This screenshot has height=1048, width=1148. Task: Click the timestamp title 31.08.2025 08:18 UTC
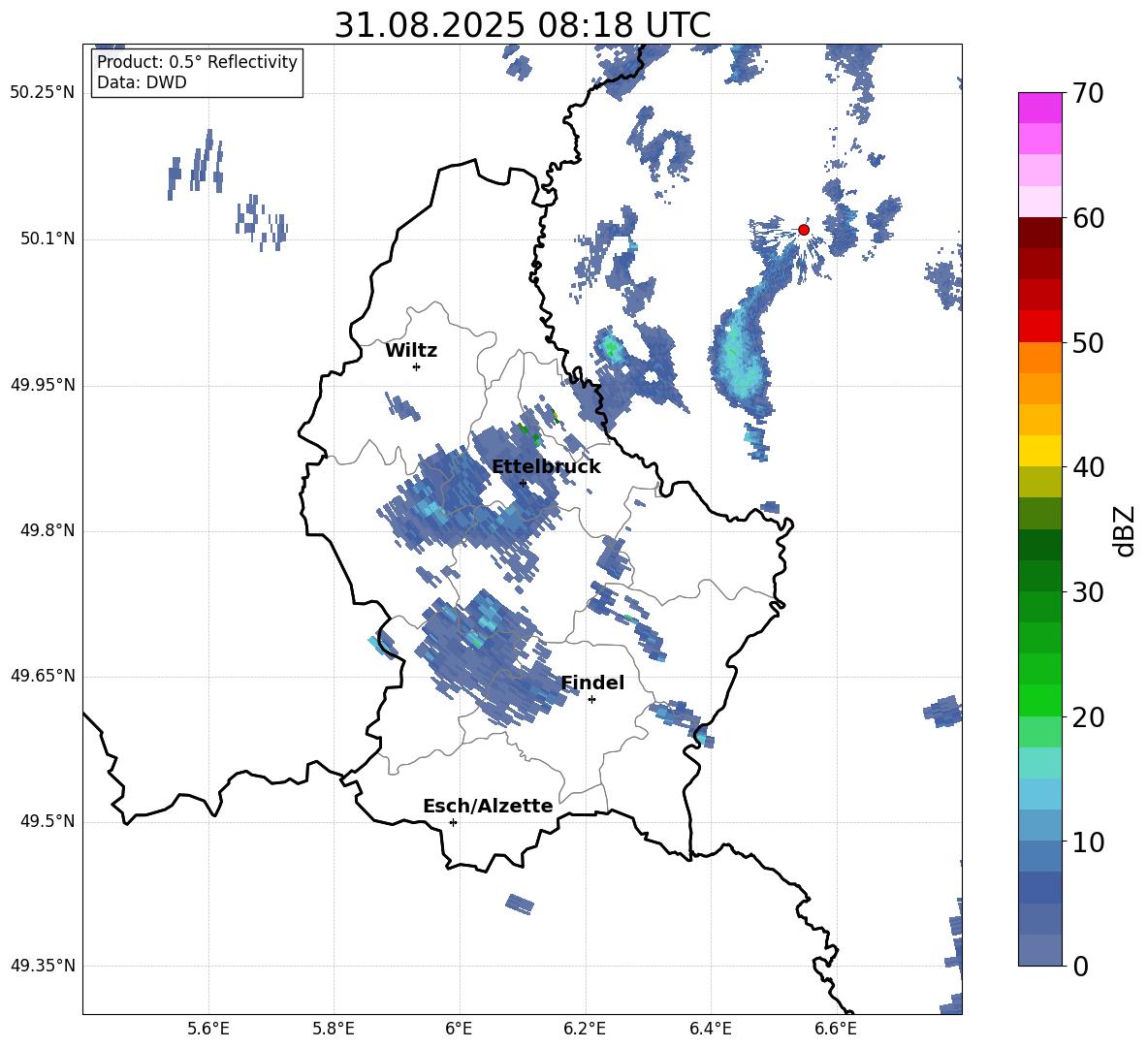[523, 25]
